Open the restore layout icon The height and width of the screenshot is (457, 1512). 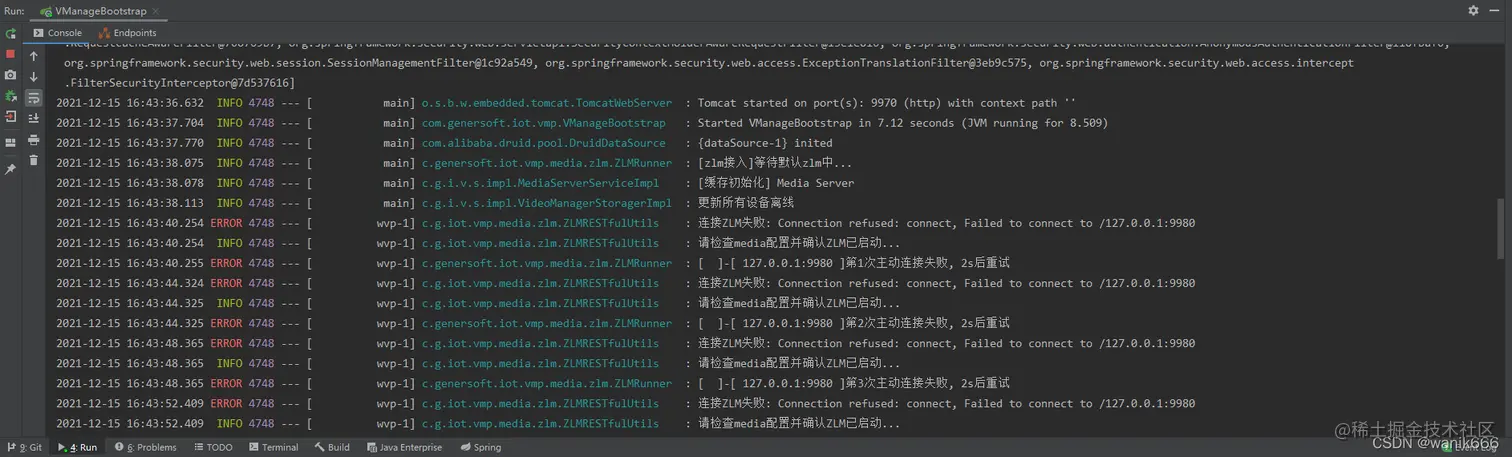coord(10,143)
